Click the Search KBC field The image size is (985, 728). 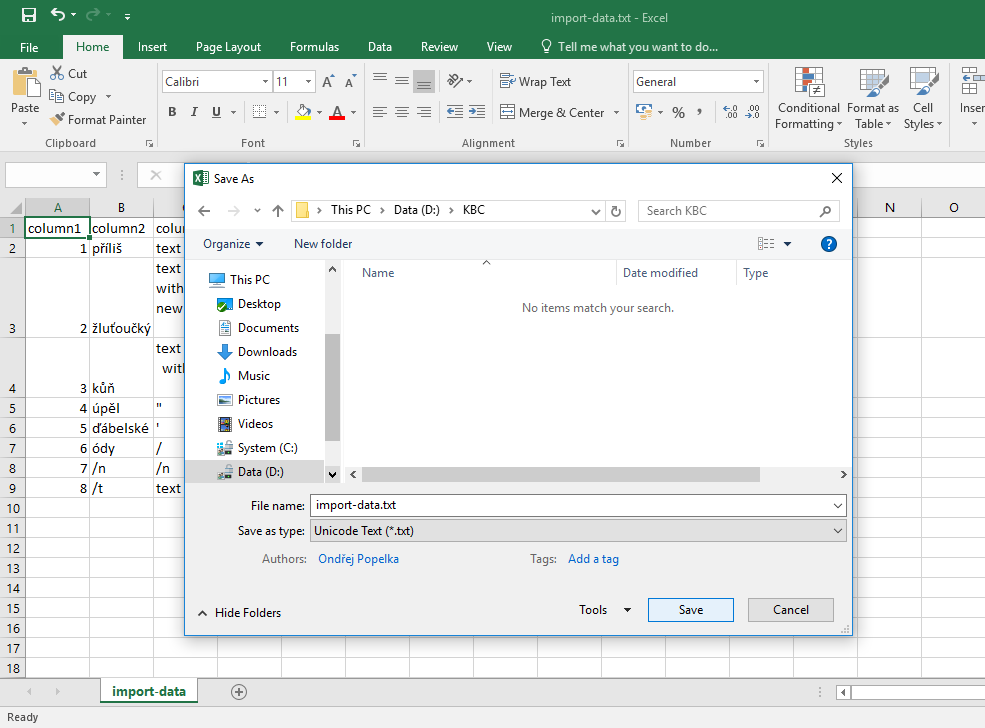(x=738, y=211)
